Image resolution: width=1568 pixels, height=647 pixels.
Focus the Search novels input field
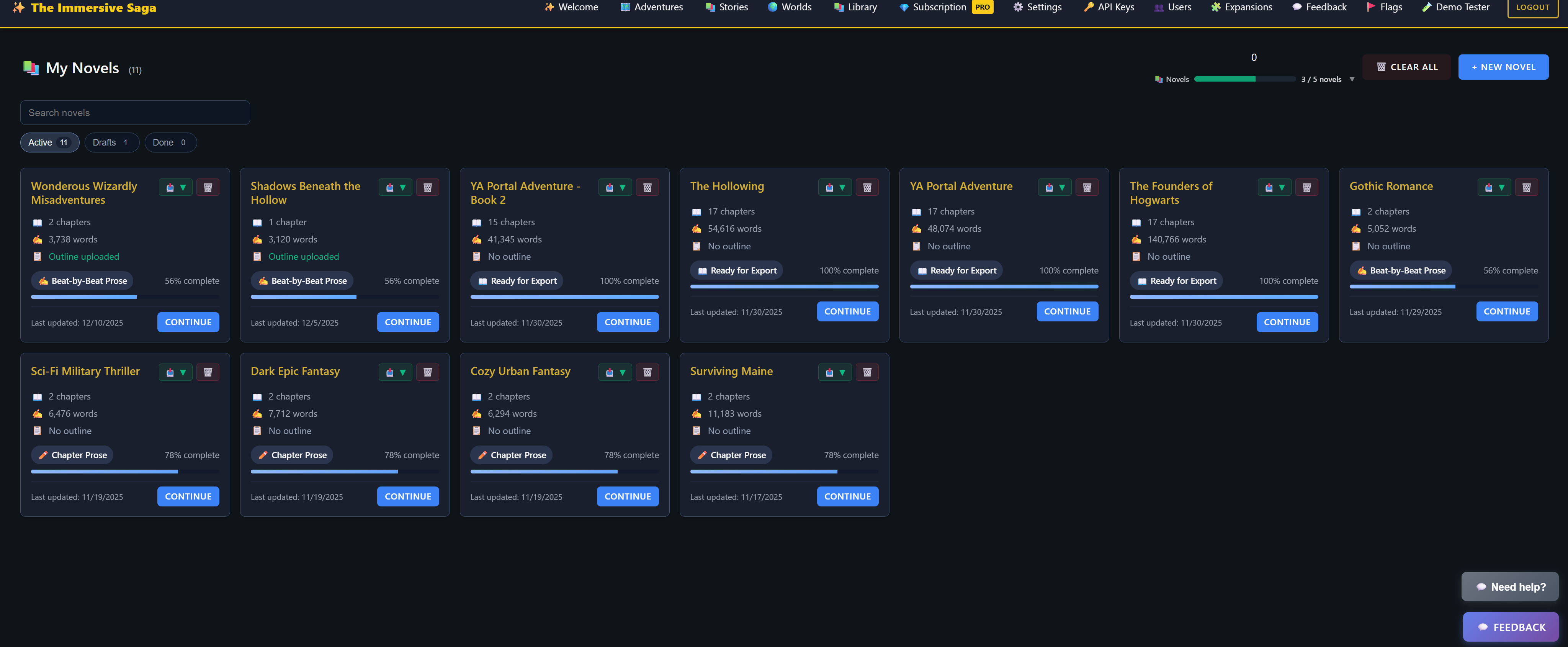[135, 113]
